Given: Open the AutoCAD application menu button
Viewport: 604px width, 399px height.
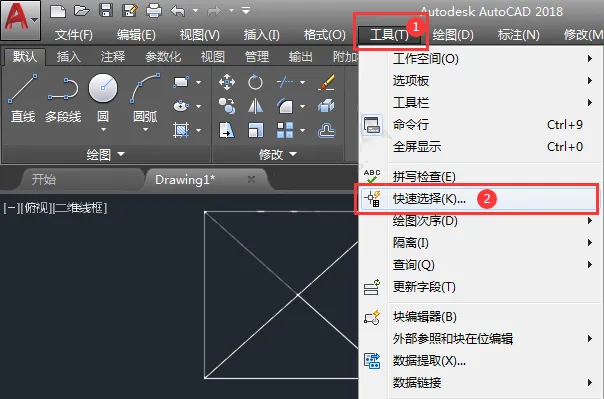Looking at the screenshot, I should [21, 20].
